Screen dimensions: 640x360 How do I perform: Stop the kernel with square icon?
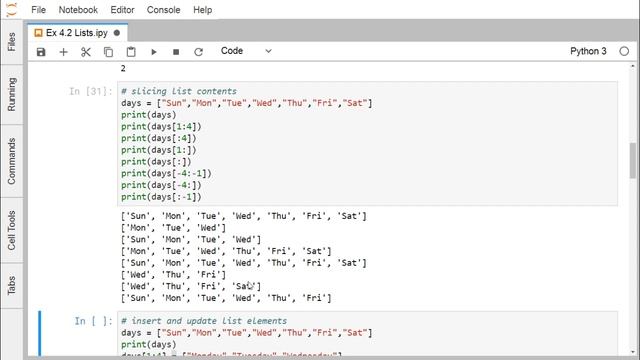pyautogui.click(x=176, y=52)
